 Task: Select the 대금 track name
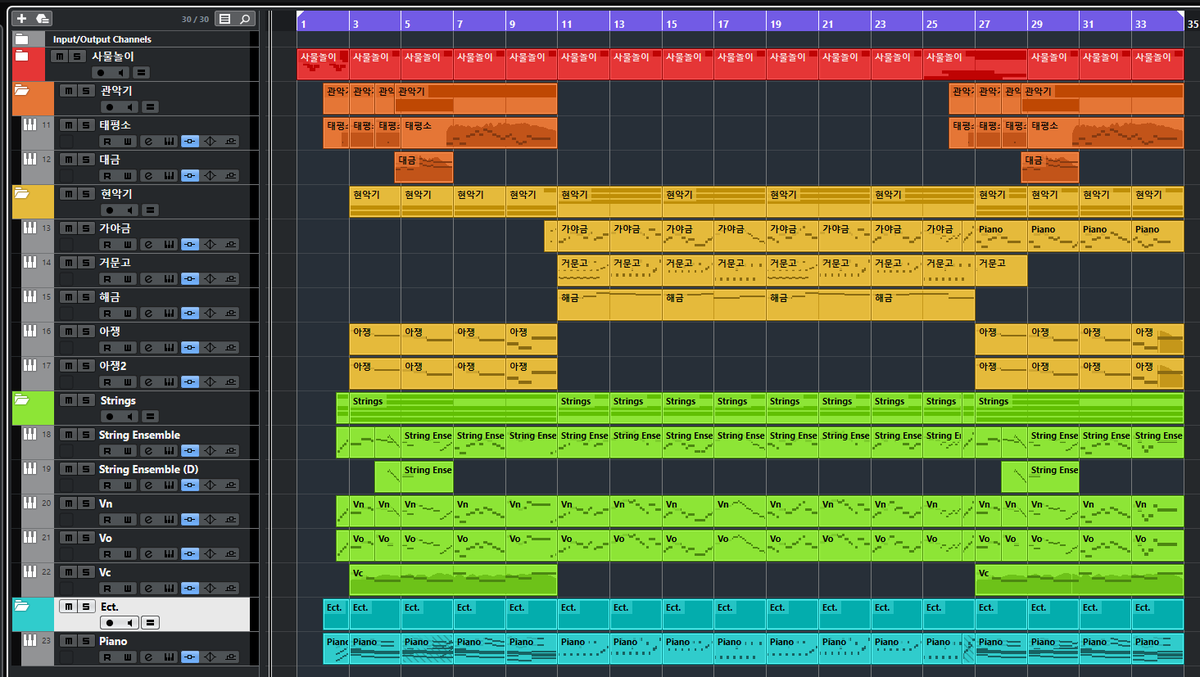(x=110, y=159)
